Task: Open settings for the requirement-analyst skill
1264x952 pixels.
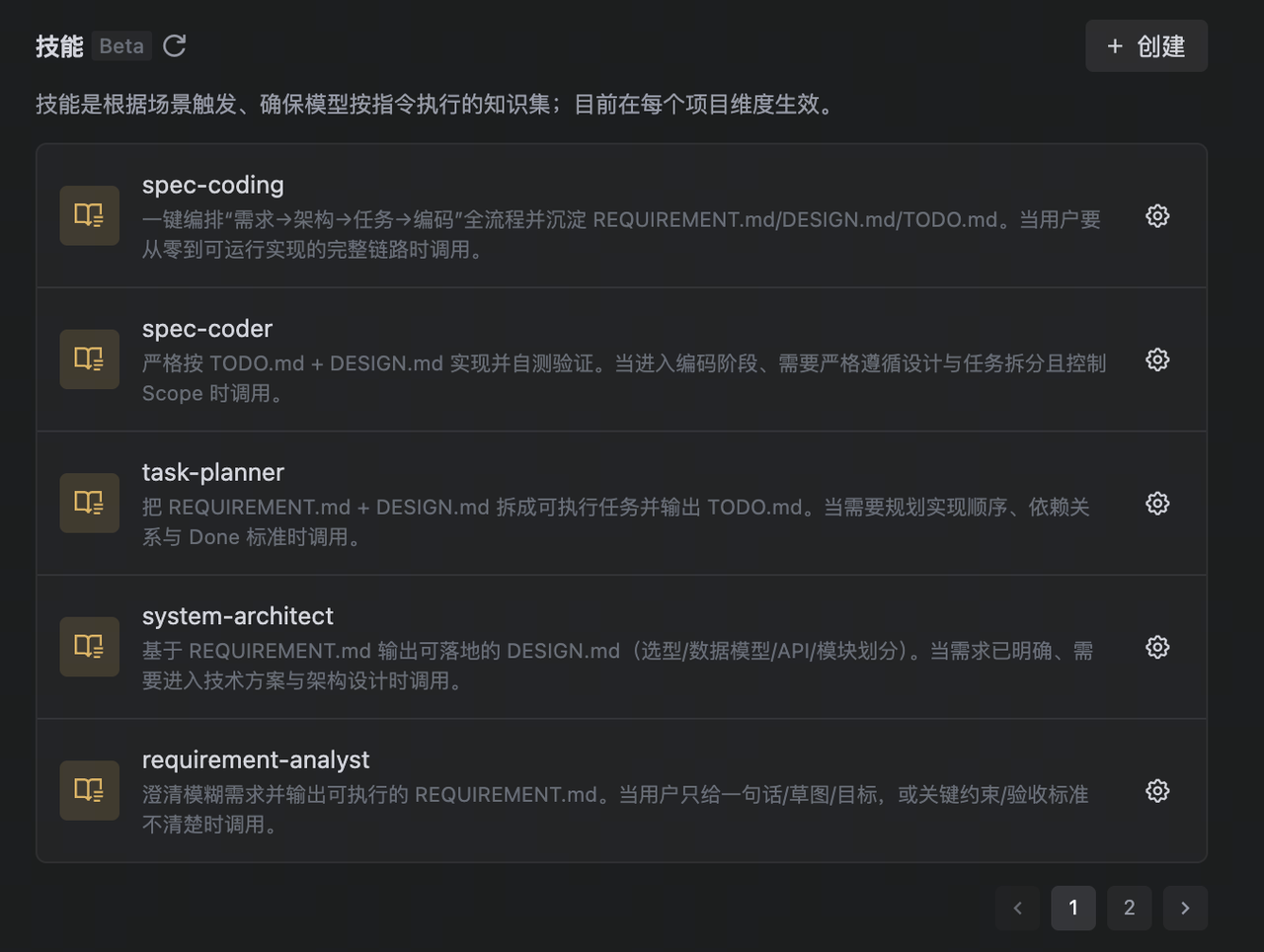Action: click(1156, 791)
